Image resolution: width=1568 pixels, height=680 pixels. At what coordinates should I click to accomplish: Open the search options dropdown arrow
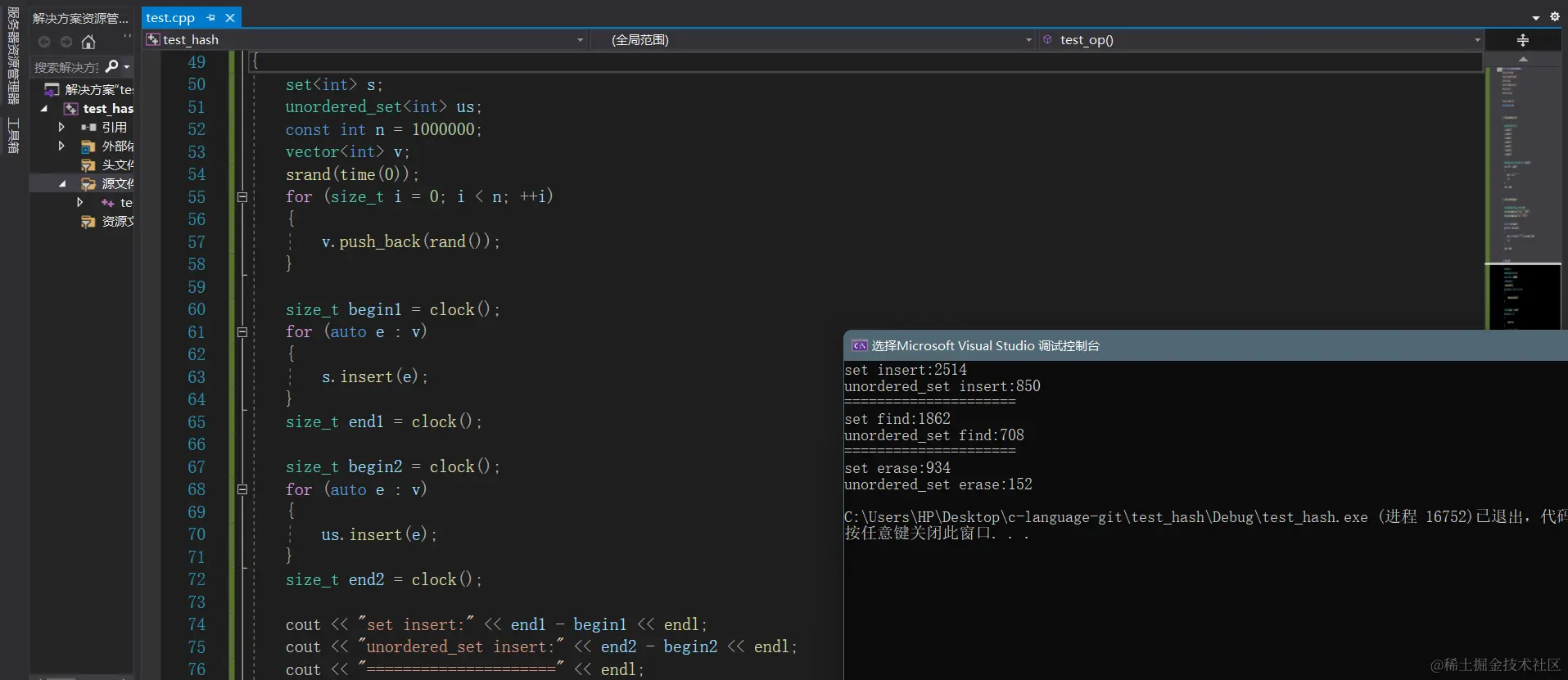tap(127, 67)
